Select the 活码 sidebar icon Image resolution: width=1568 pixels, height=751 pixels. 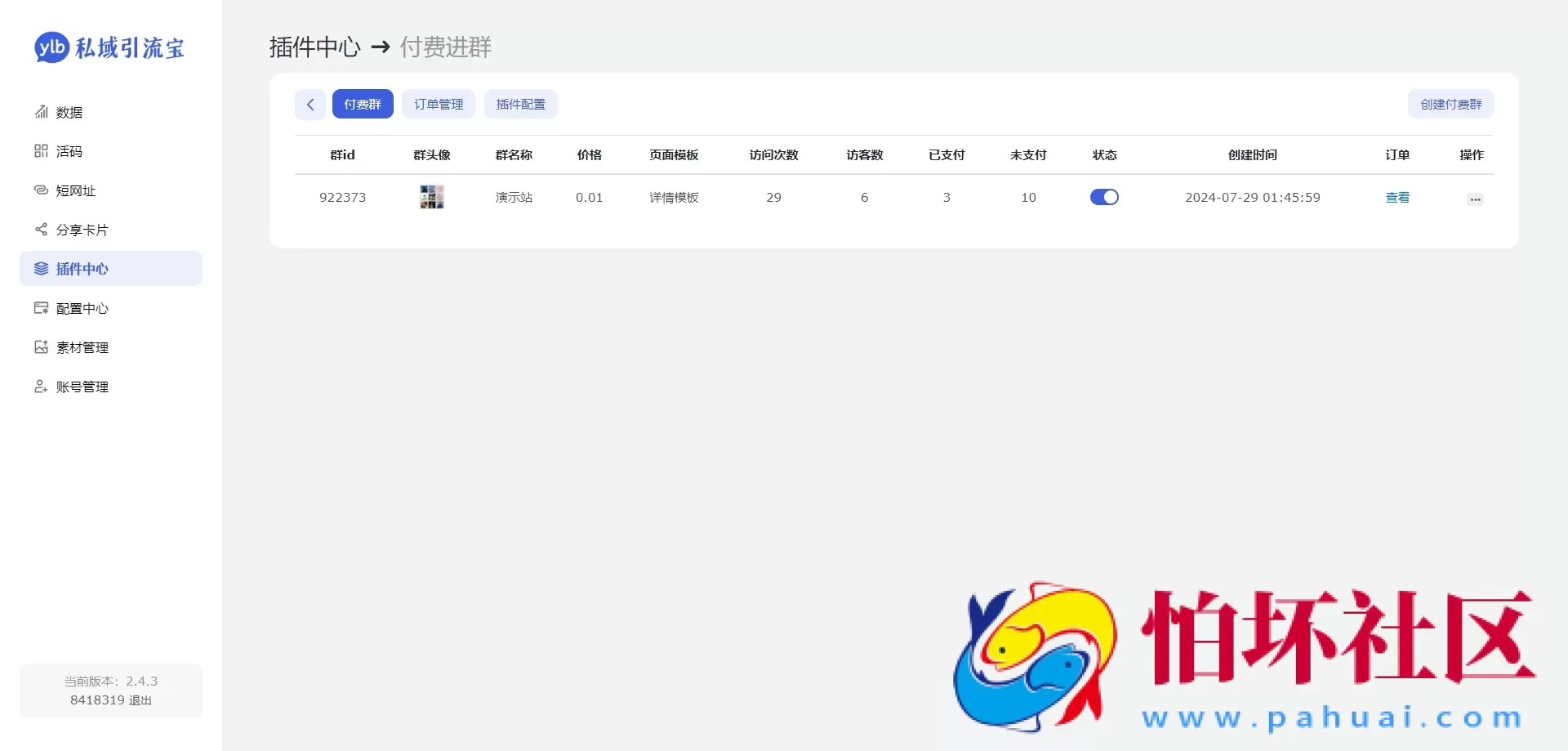(x=42, y=150)
